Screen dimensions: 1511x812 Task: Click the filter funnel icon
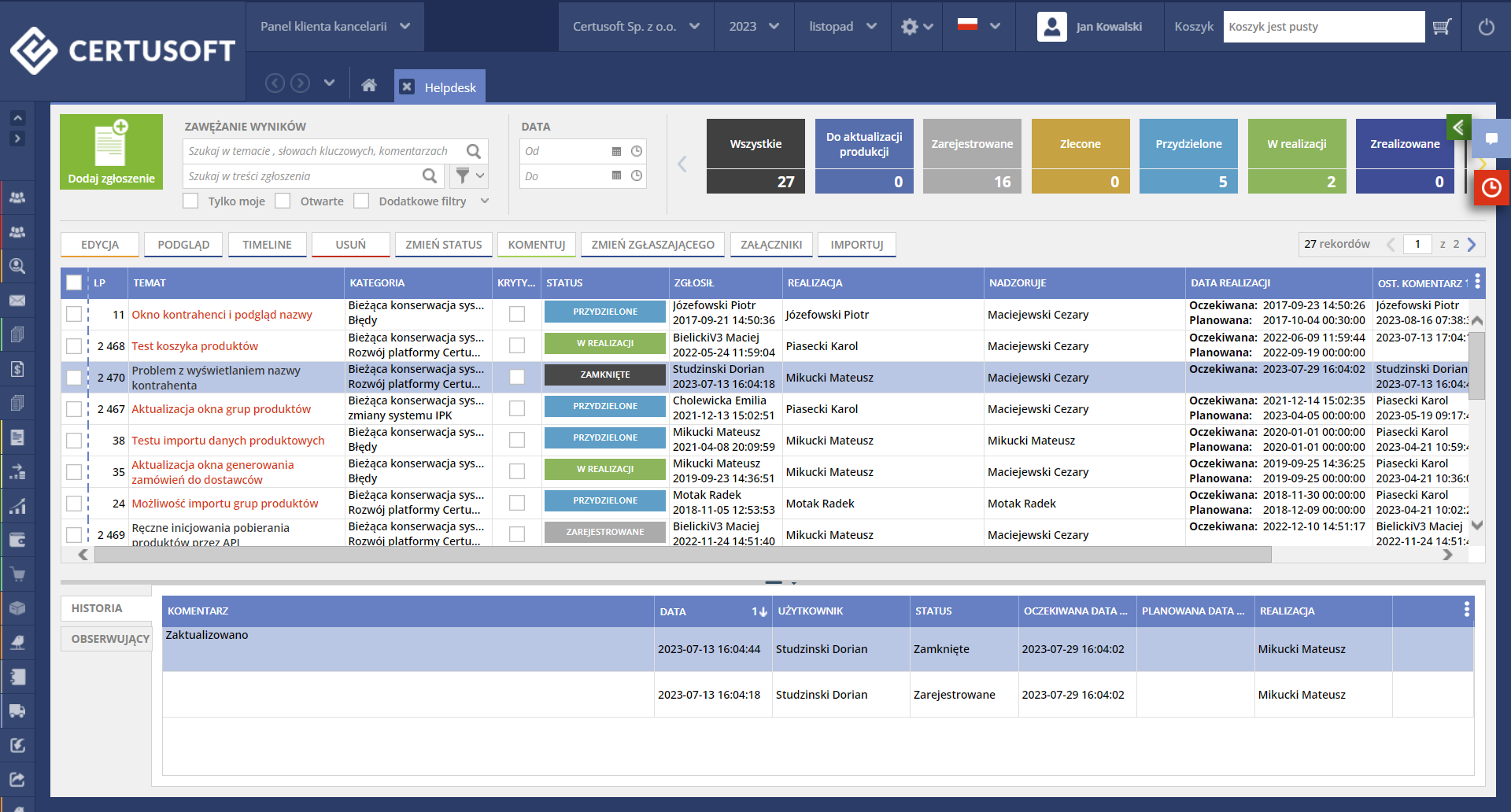click(x=463, y=176)
